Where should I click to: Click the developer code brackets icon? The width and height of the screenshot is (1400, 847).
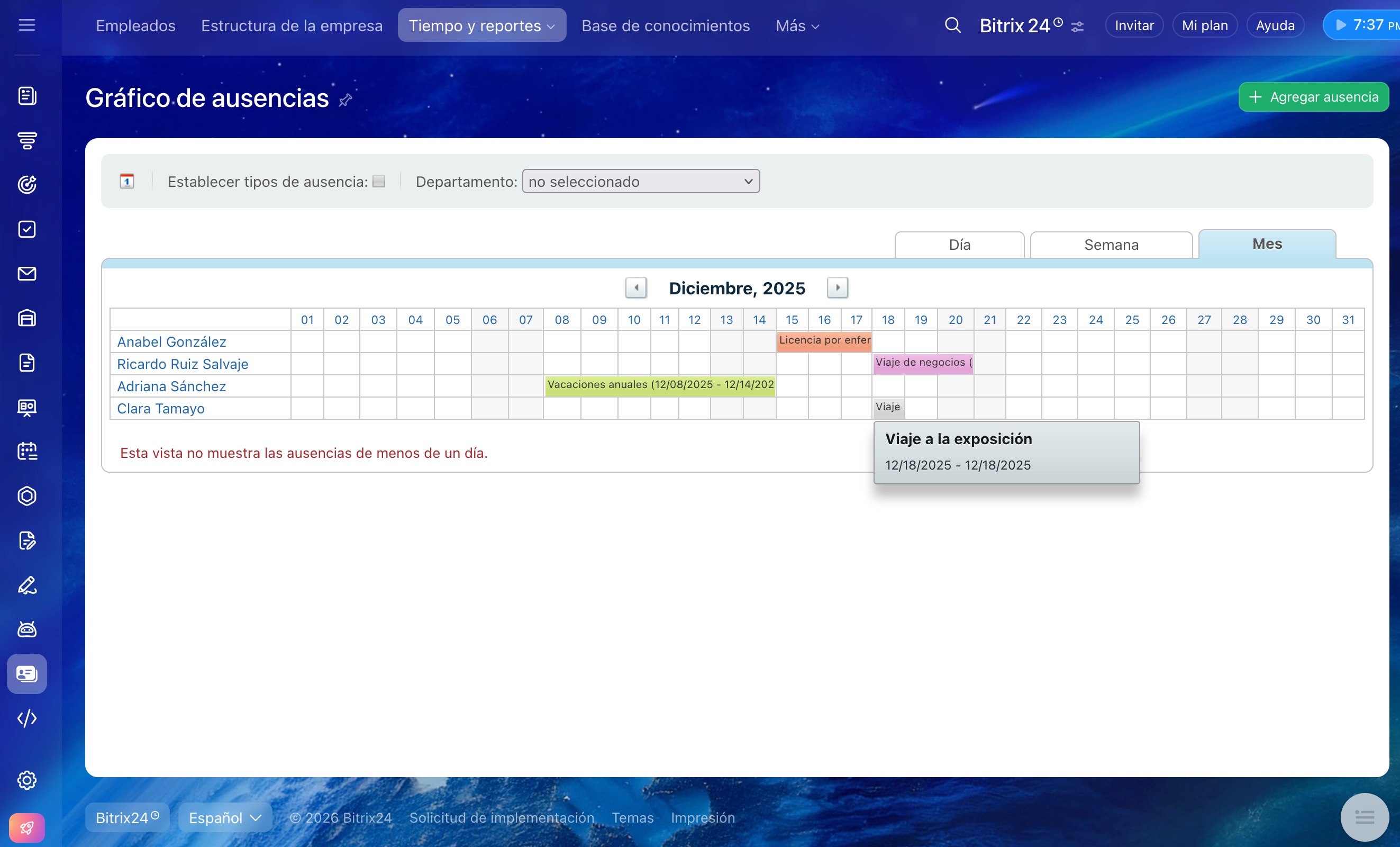click(26, 718)
